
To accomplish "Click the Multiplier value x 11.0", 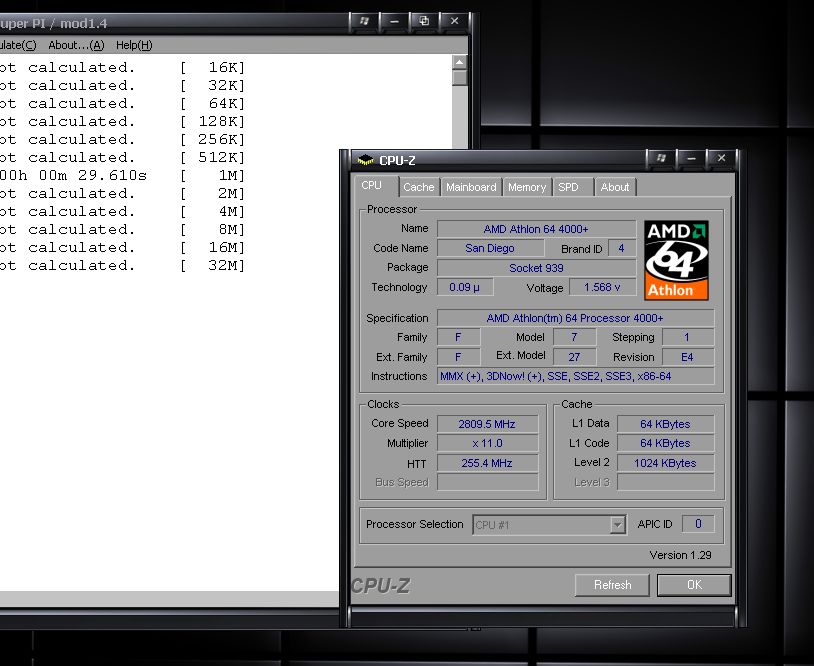I will [487, 443].
